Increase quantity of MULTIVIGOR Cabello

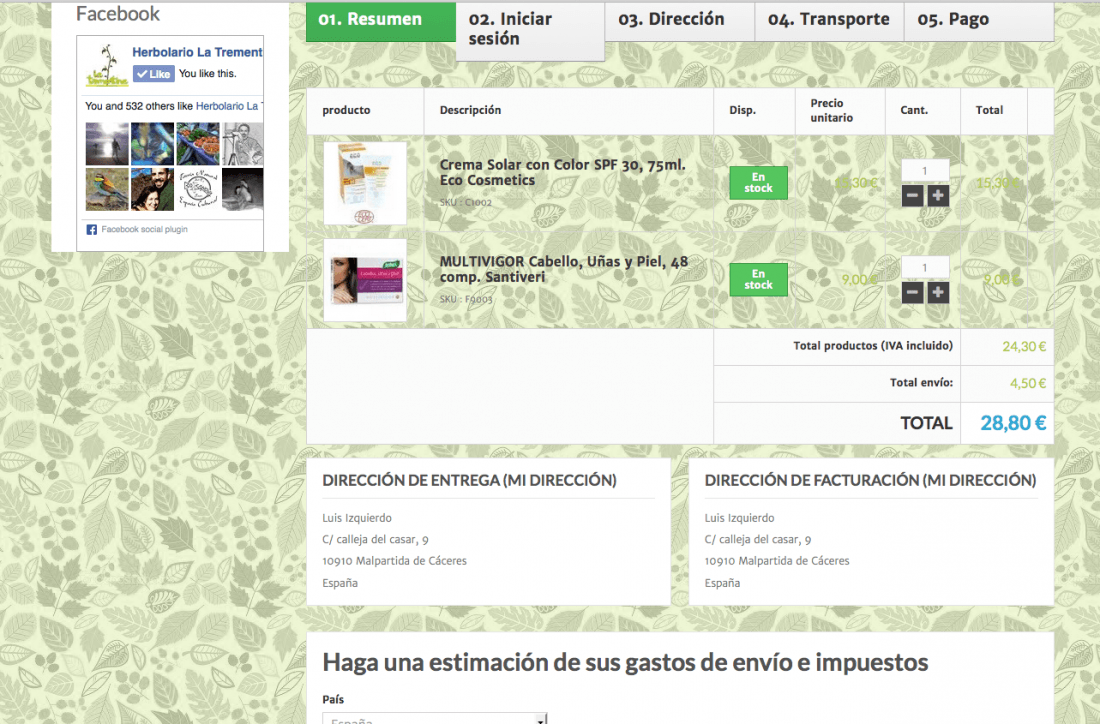tap(938, 293)
